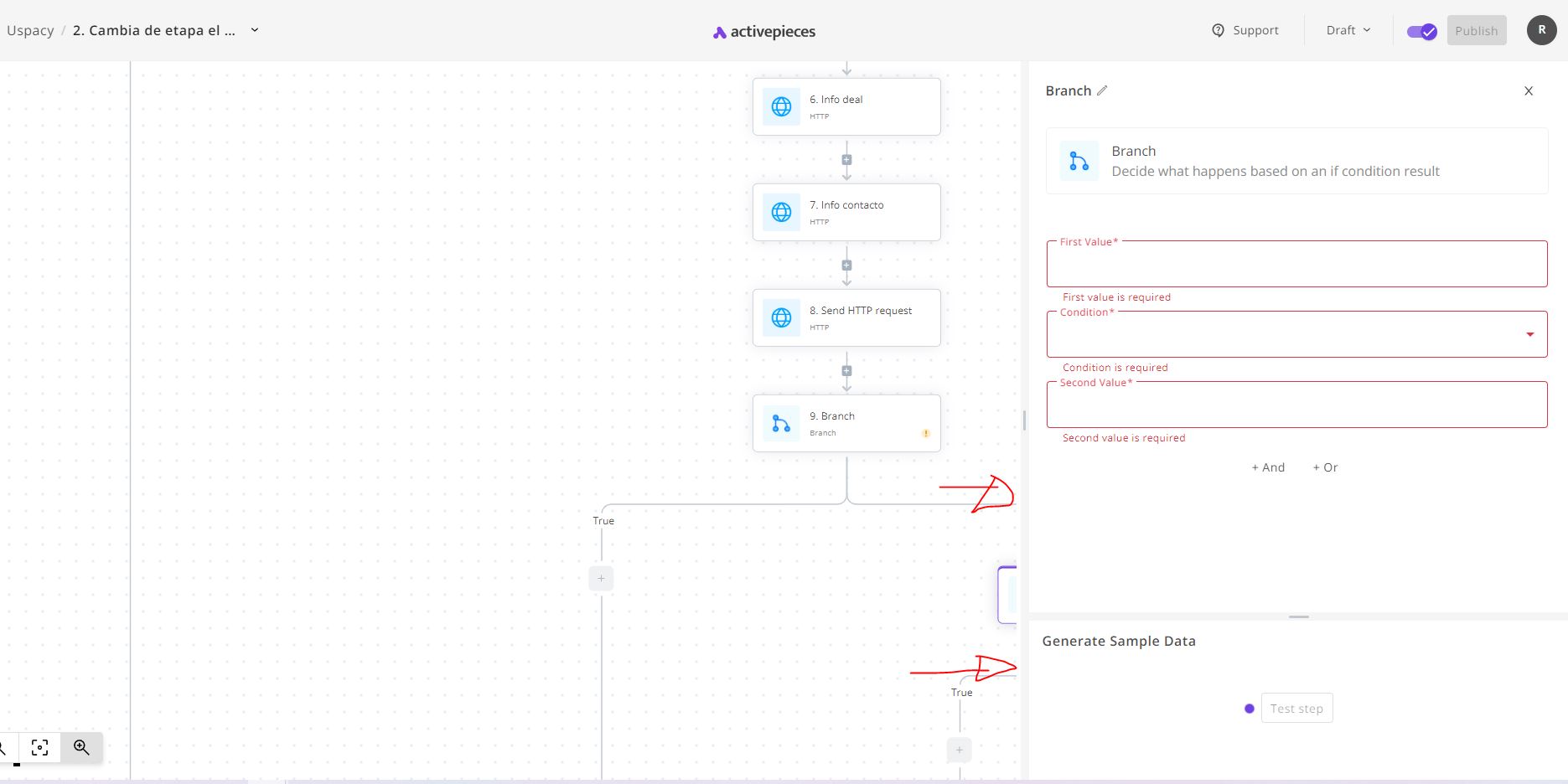Click the Support question mark icon
This screenshot has width=1568, height=784.
(1218, 30)
